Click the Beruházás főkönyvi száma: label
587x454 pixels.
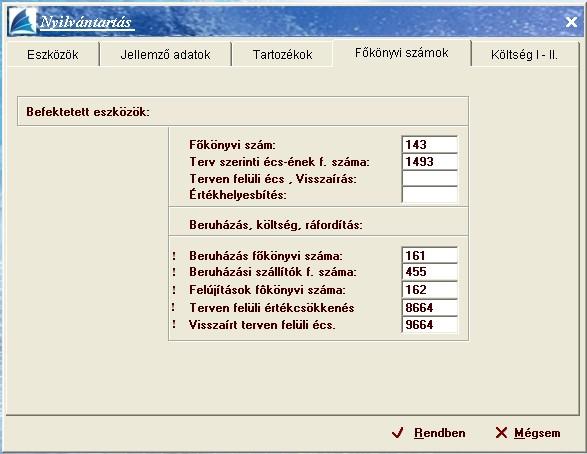266,256
